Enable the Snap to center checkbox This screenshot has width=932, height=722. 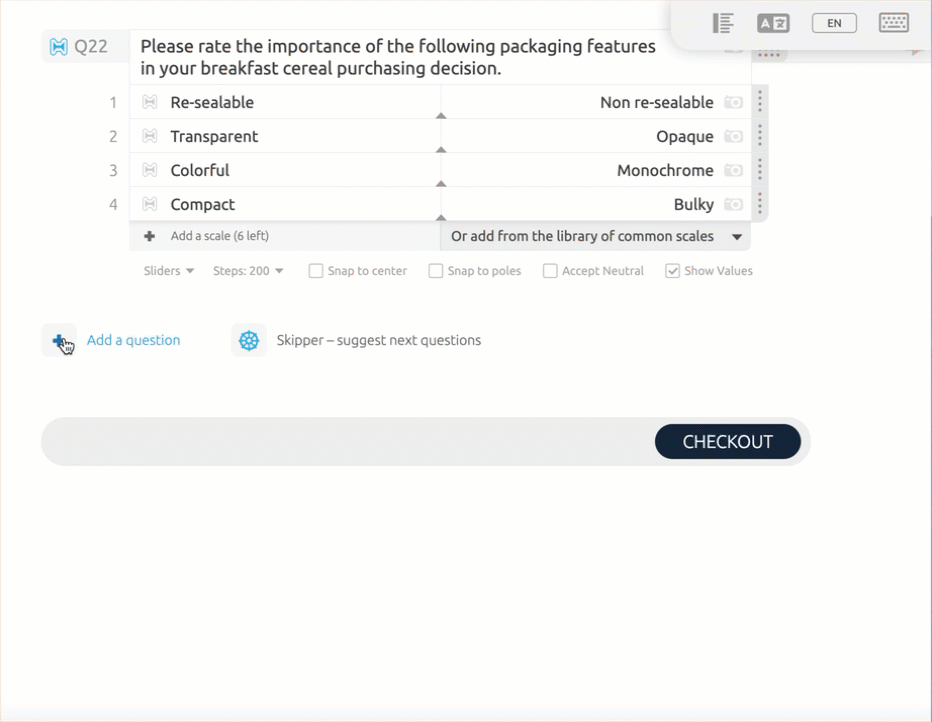click(316, 271)
